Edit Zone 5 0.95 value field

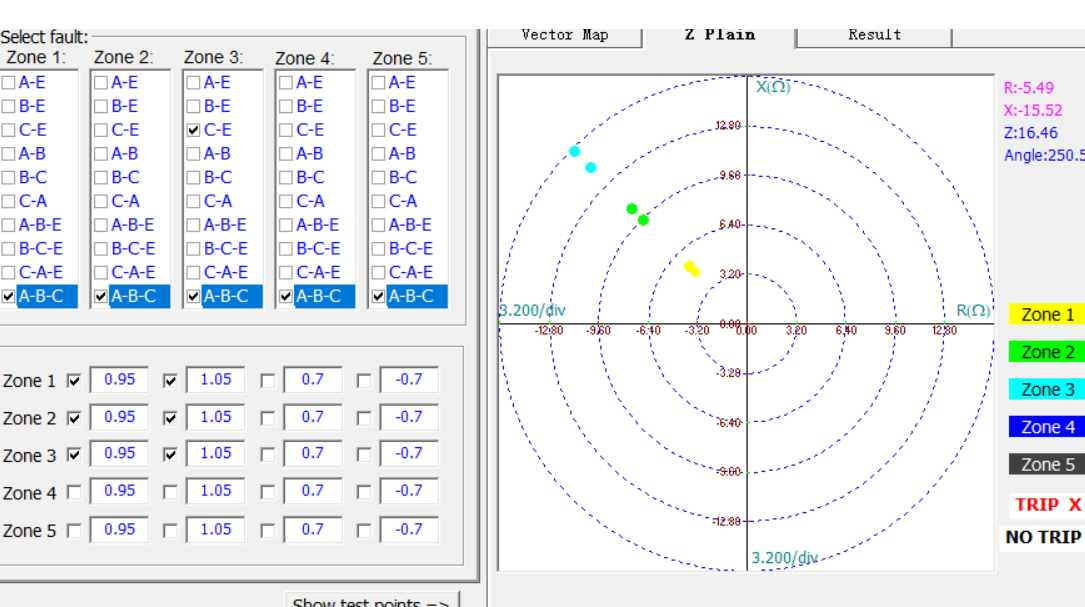pyautogui.click(x=119, y=529)
